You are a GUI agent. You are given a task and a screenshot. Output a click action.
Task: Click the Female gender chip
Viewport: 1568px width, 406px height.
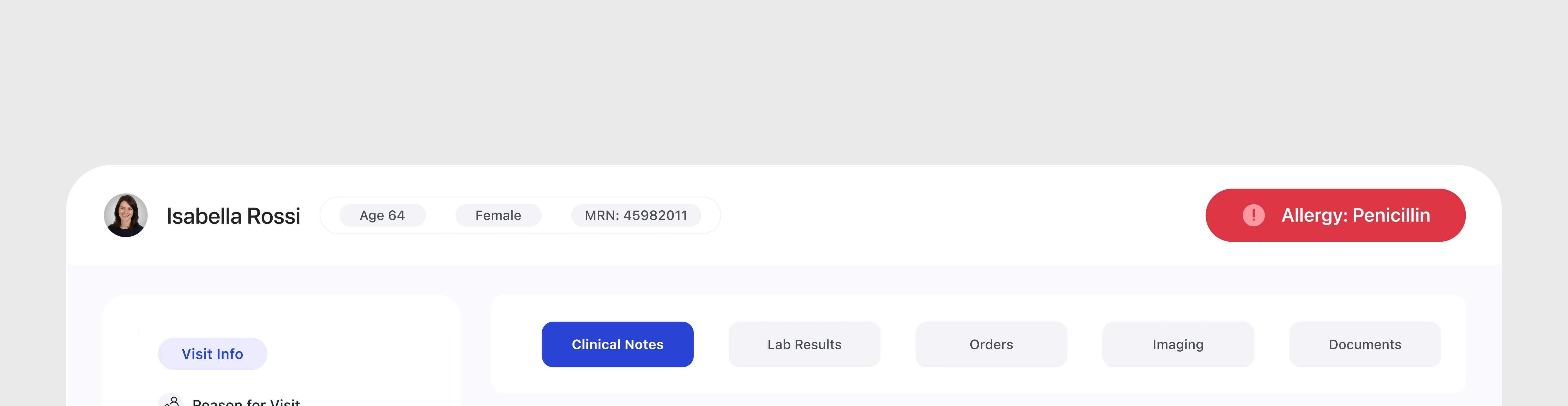pyautogui.click(x=498, y=215)
